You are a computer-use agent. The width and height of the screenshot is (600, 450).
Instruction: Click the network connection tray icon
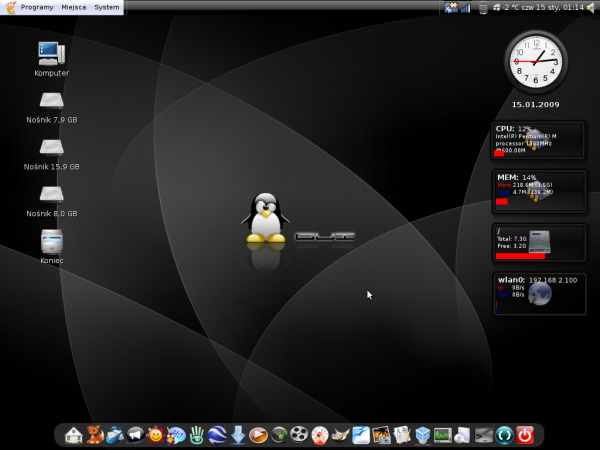tap(451, 7)
